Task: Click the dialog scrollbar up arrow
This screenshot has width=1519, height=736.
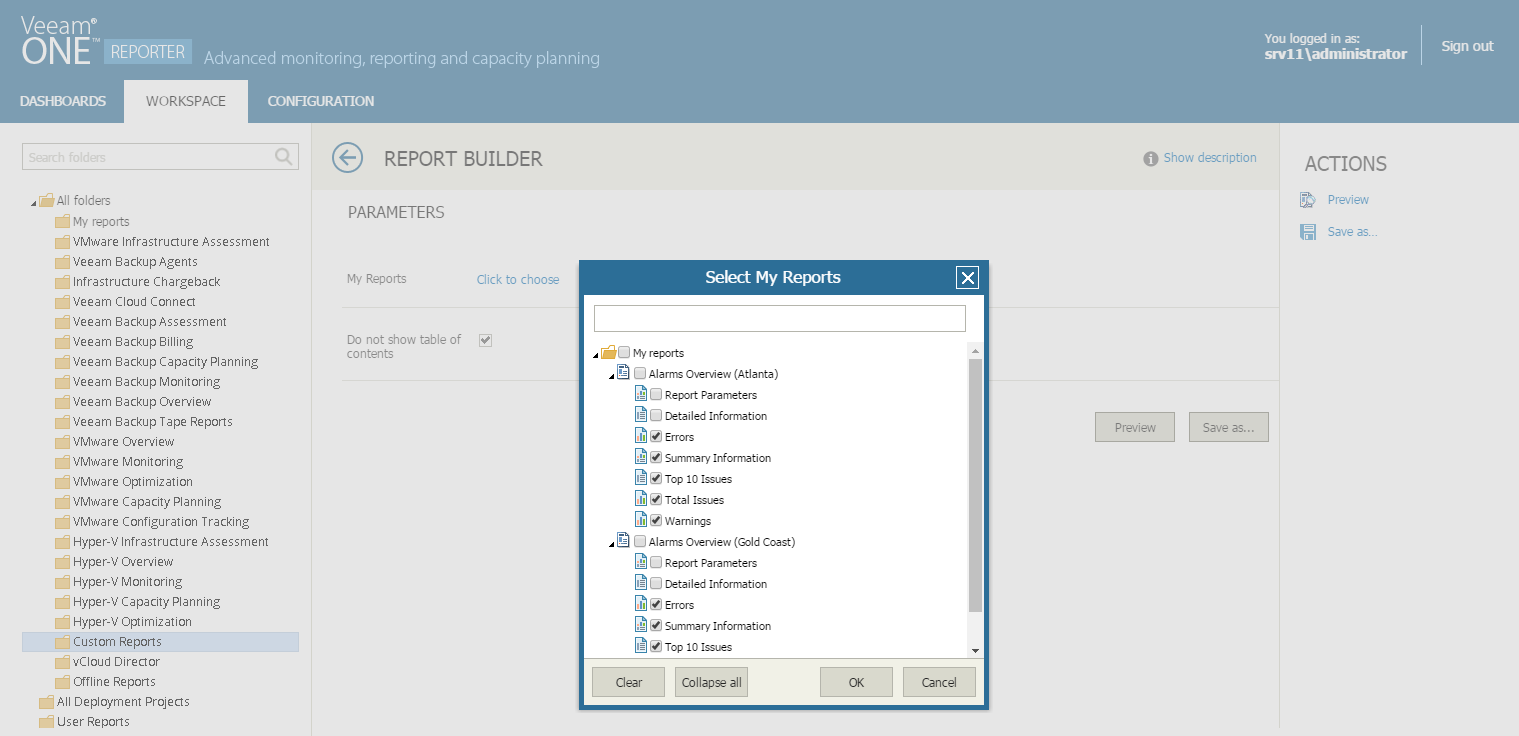Action: coord(976,350)
